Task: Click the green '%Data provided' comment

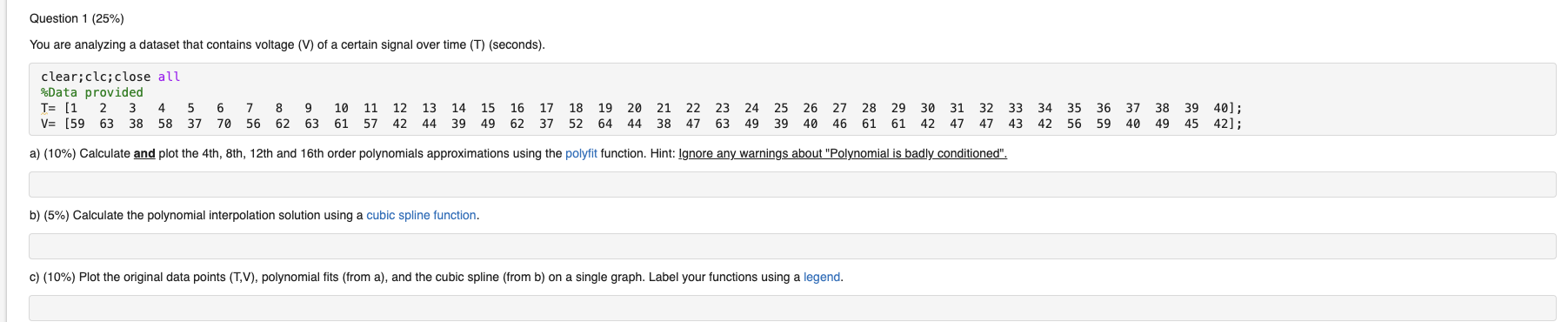Action: 92,92
